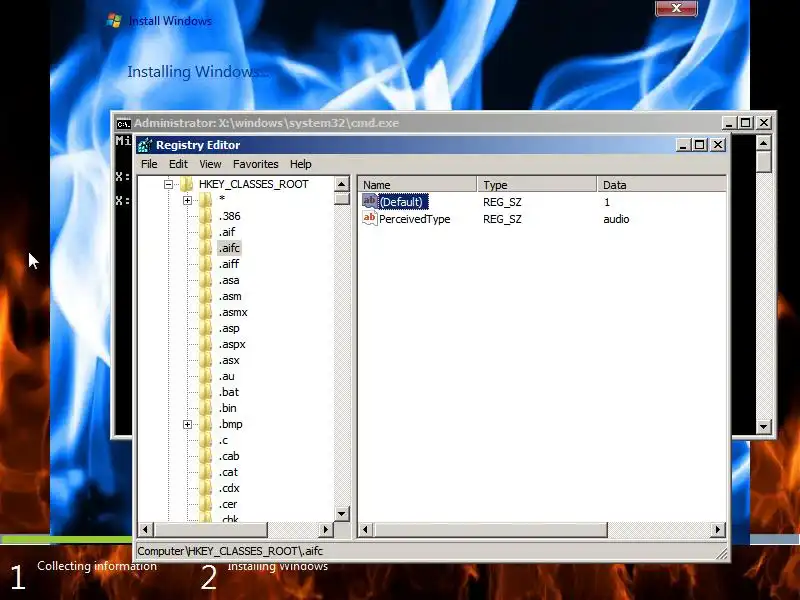Click the string icon of (Default) value

[369, 201]
